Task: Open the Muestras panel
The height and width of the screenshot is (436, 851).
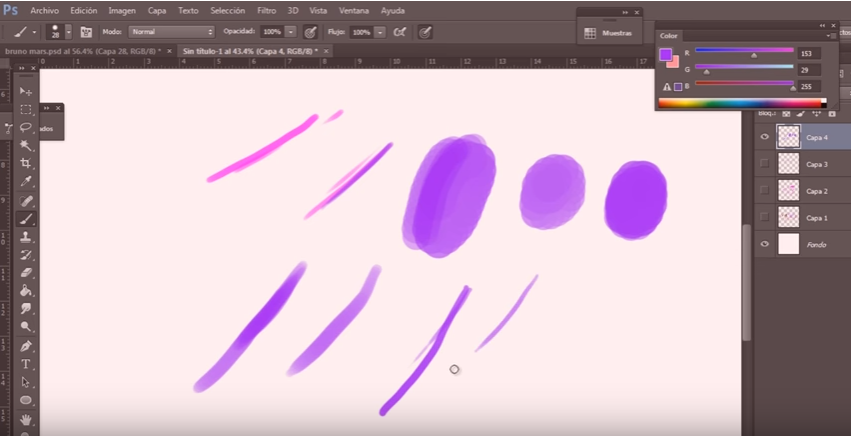Action: [x=610, y=32]
